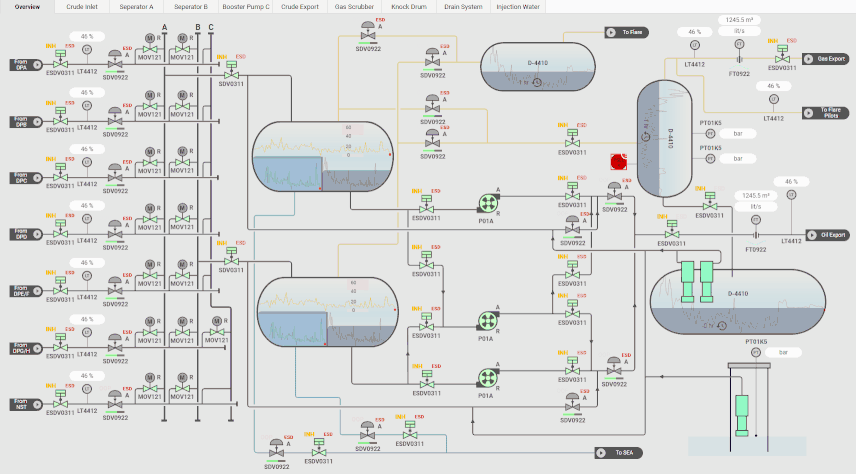Image resolution: width=856 pixels, height=474 pixels.
Task: Click the ESDV0311 valve on From DPA line
Action: (60, 63)
